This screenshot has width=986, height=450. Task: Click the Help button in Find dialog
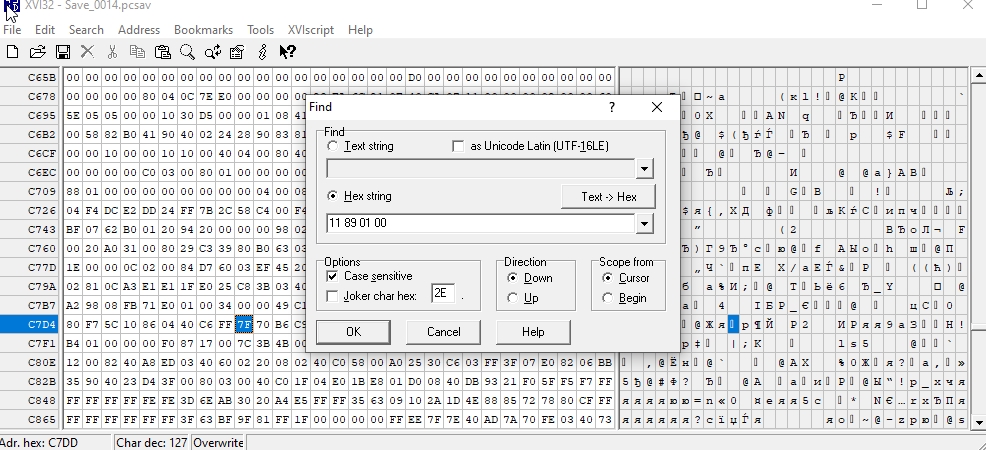point(533,332)
